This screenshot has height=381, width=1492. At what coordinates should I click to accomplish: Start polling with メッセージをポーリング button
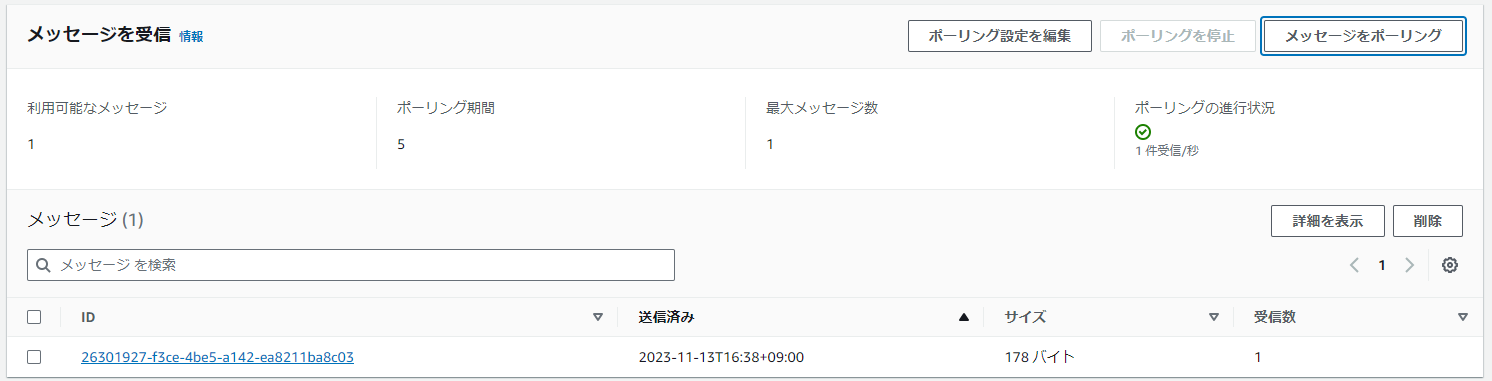point(1363,35)
